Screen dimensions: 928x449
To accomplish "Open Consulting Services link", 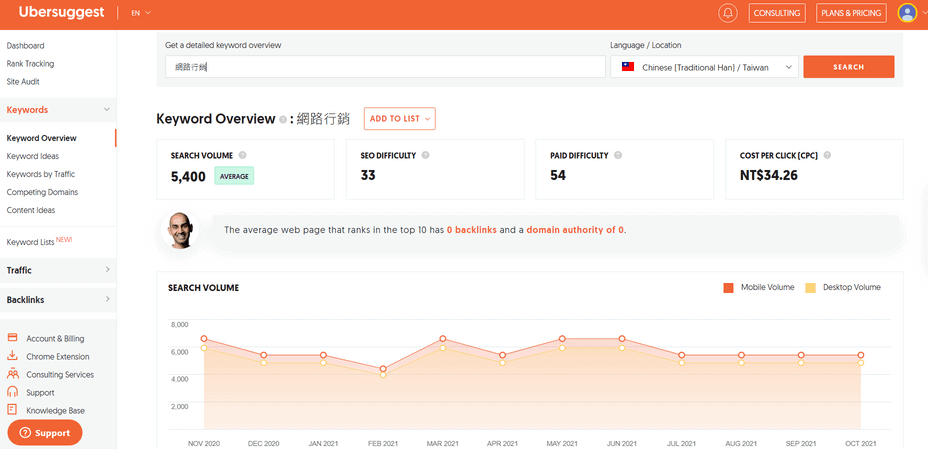I will click(x=60, y=374).
